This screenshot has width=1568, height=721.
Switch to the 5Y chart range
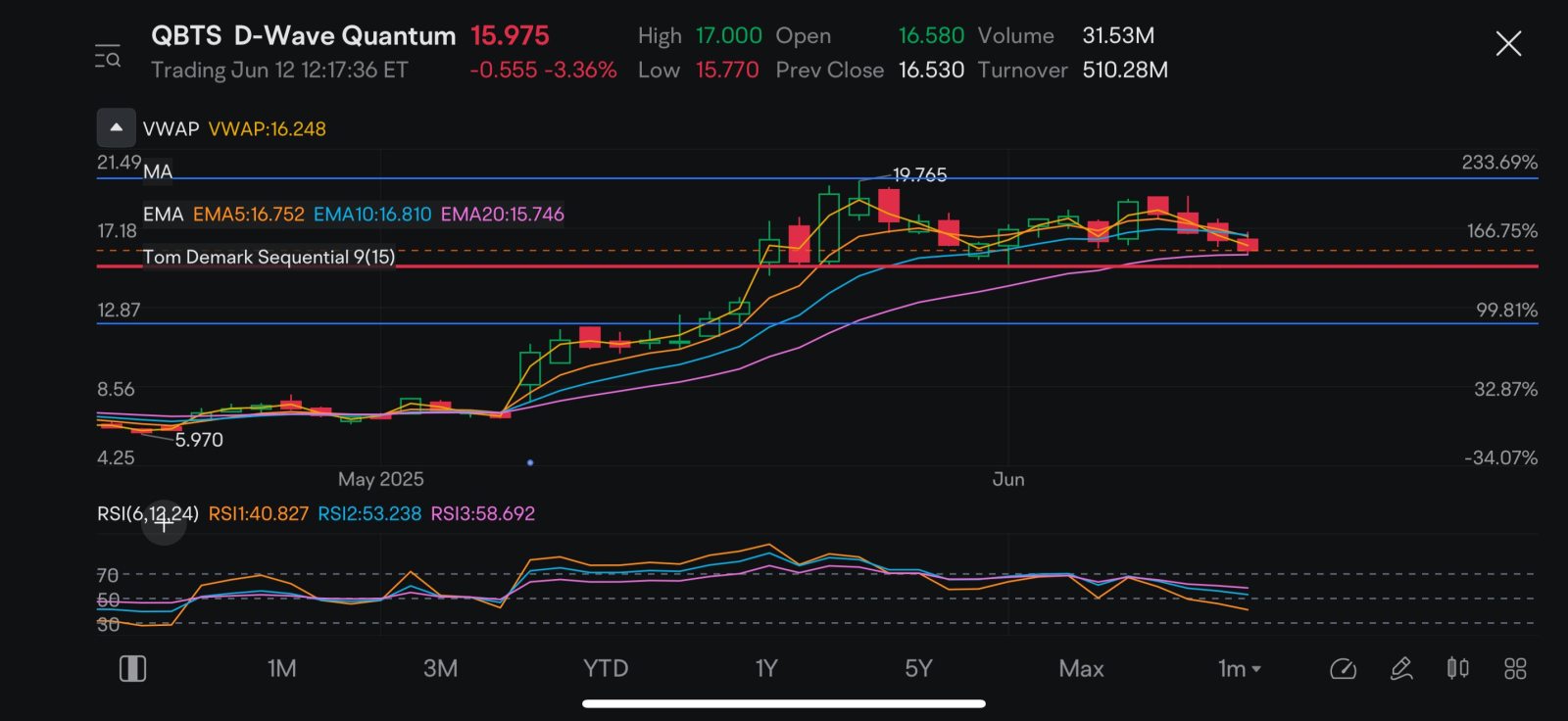[x=917, y=669]
